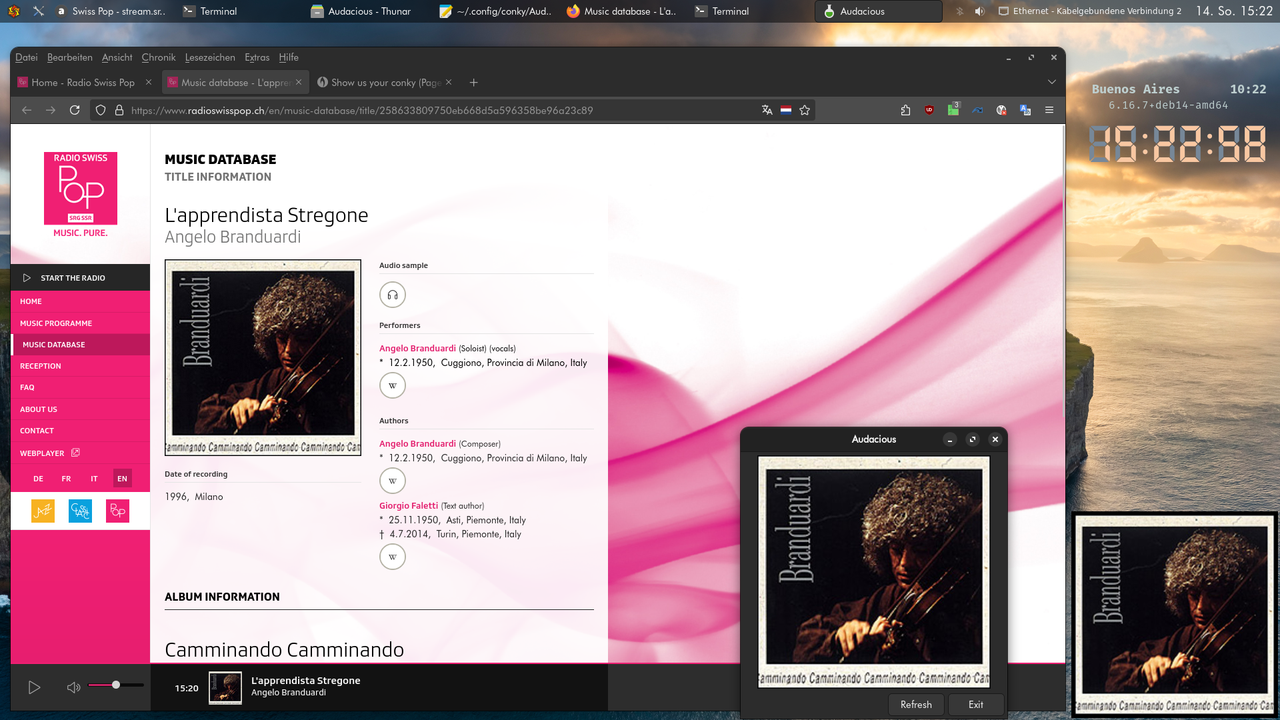Switch site language to DE
Image resolution: width=1280 pixels, height=720 pixels.
coord(38,479)
